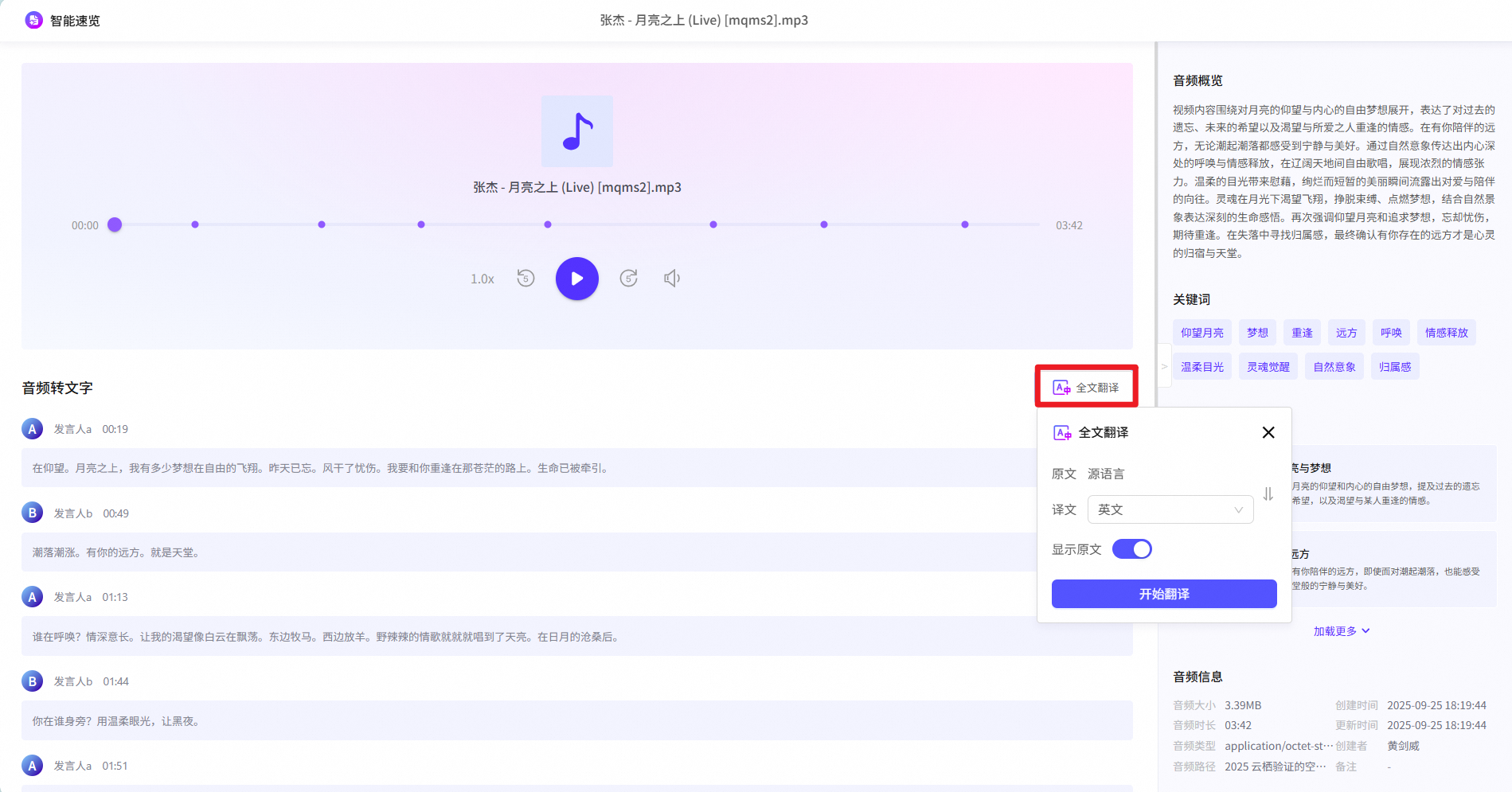Open the 译文 language dropdown showing 英文
Image resolution: width=1512 pixels, height=792 pixels.
point(1170,509)
